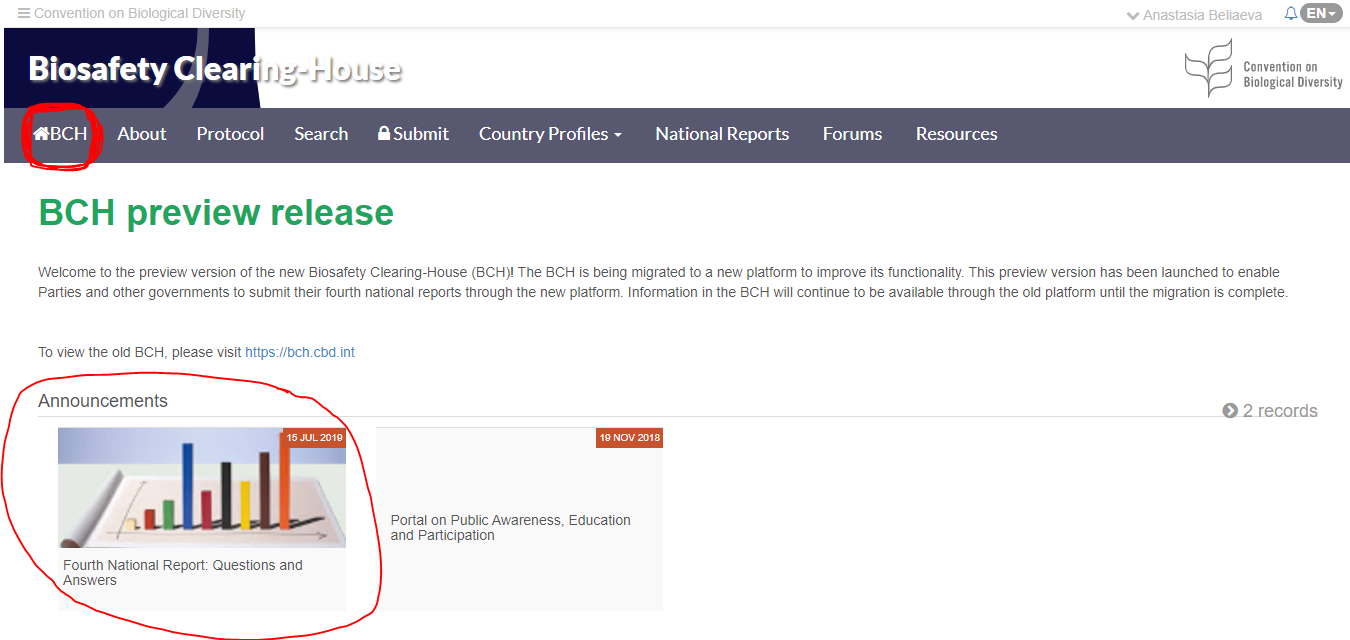Follow the https://bch.cbd.int link
1350x640 pixels.
pyautogui.click(x=300, y=352)
